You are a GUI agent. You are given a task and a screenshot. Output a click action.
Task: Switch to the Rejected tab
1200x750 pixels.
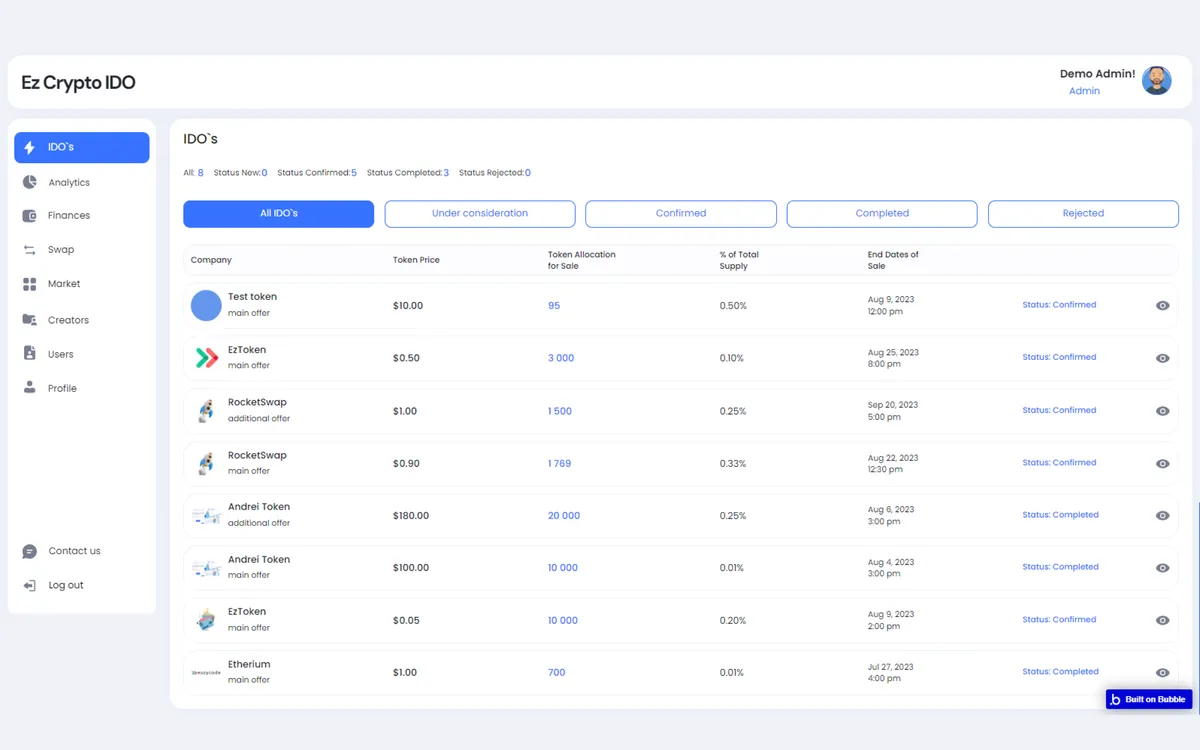pos(1083,213)
